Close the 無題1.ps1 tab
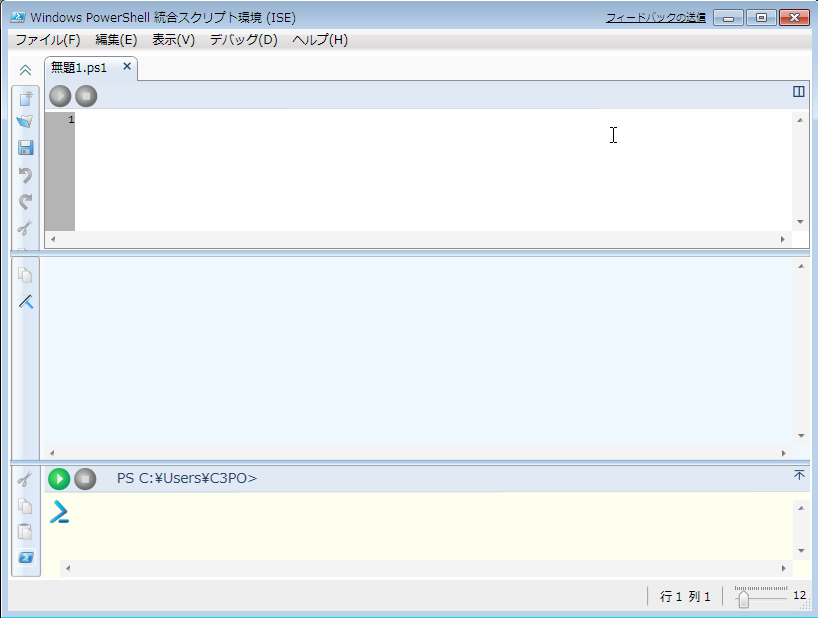 coord(127,66)
